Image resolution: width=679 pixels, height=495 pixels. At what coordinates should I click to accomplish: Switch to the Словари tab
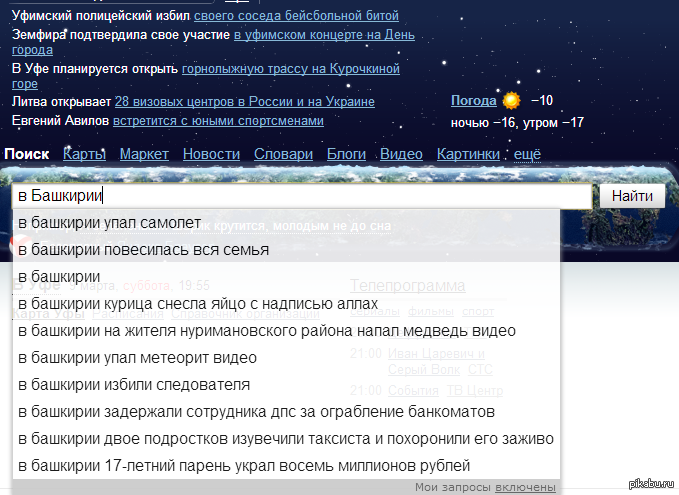click(x=283, y=154)
